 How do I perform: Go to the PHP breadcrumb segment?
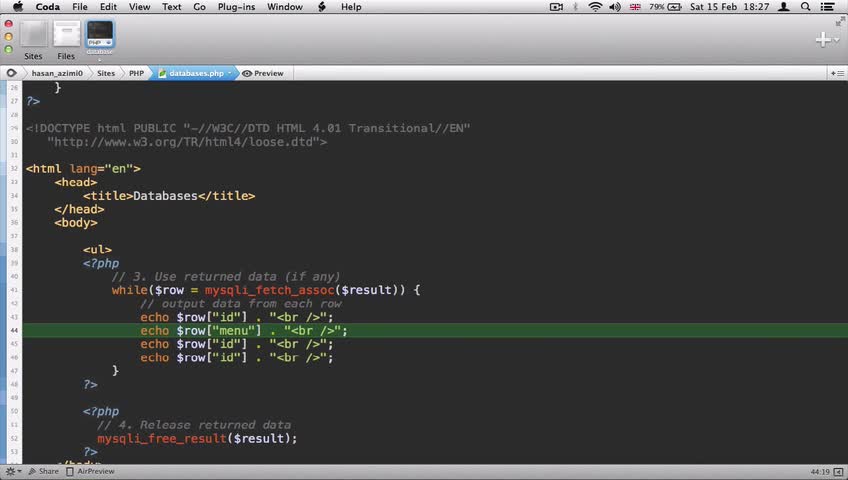point(136,73)
